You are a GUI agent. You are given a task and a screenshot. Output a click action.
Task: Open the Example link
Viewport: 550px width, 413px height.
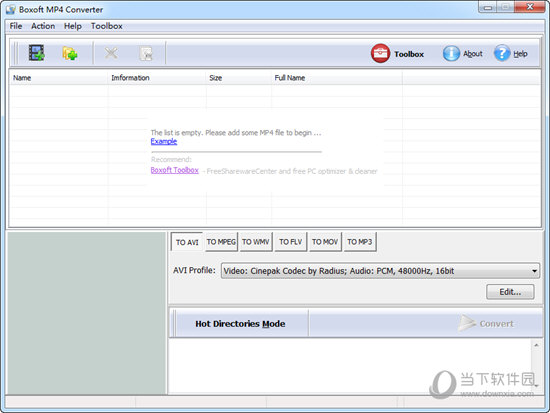[x=164, y=141]
